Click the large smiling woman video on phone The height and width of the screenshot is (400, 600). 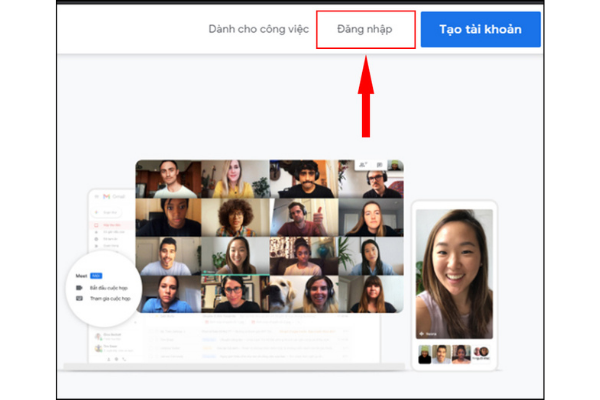454,274
